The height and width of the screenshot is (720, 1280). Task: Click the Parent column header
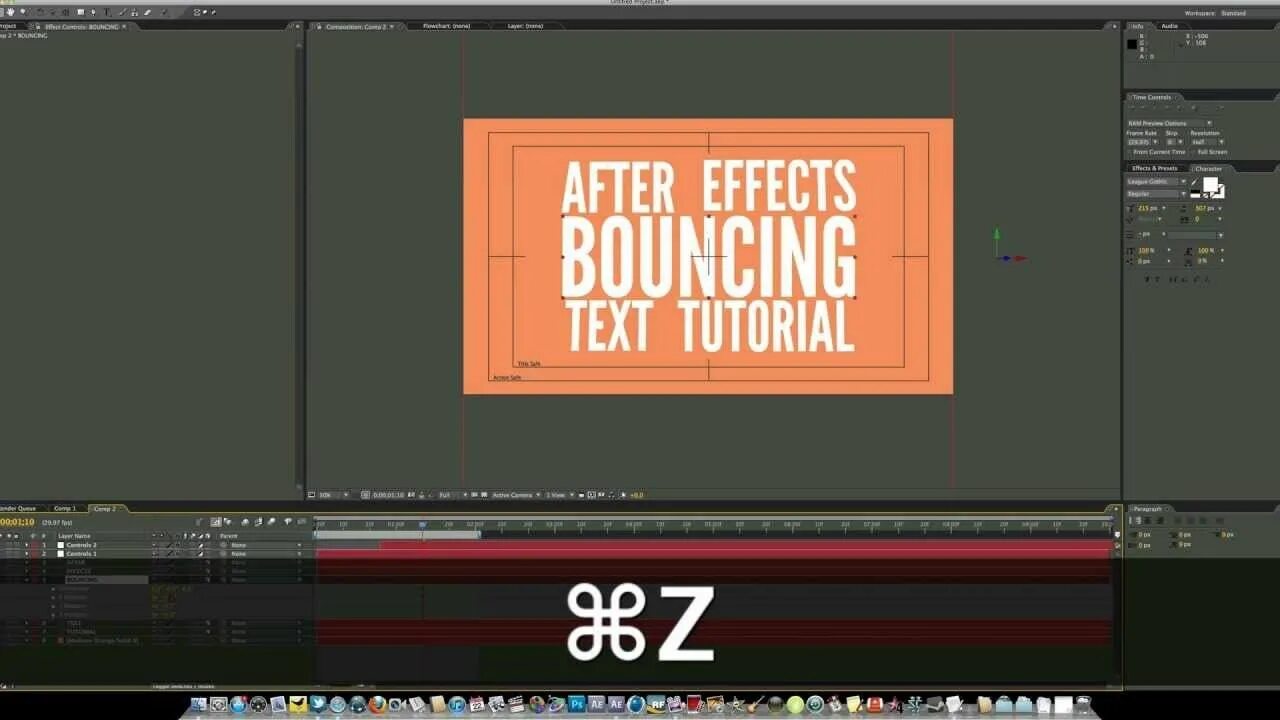pos(229,536)
